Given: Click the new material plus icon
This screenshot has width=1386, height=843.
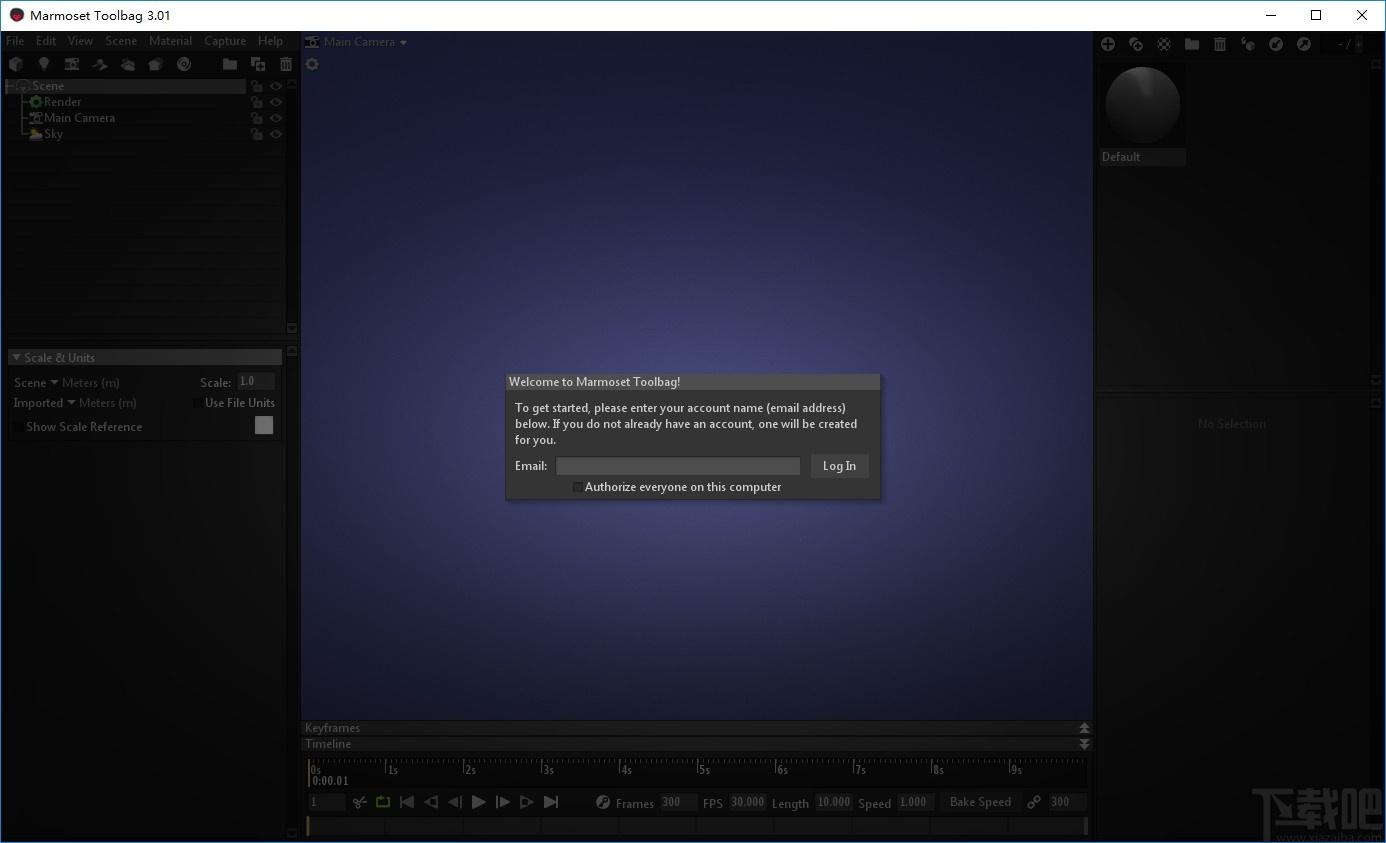Looking at the screenshot, I should pyautogui.click(x=1108, y=44).
